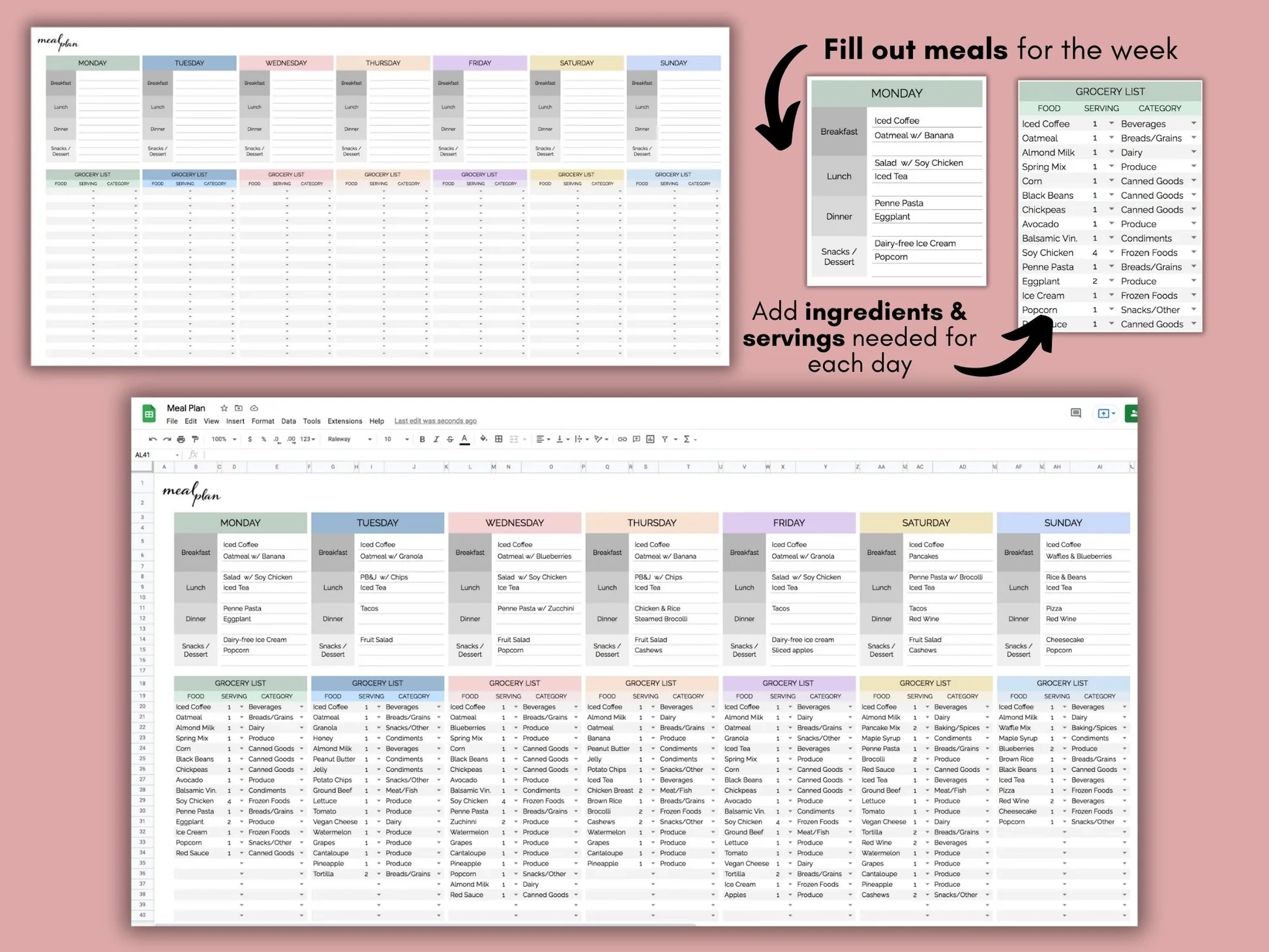Open the text color picker
The height and width of the screenshot is (952, 1269).
(464, 439)
